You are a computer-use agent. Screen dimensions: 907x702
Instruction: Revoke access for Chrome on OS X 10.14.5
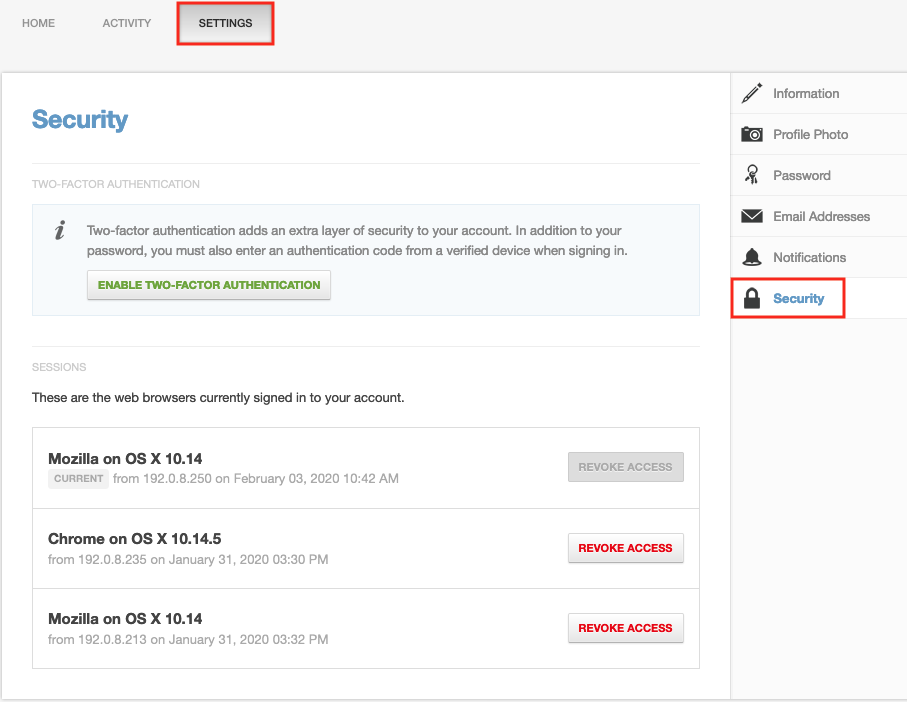tap(625, 548)
